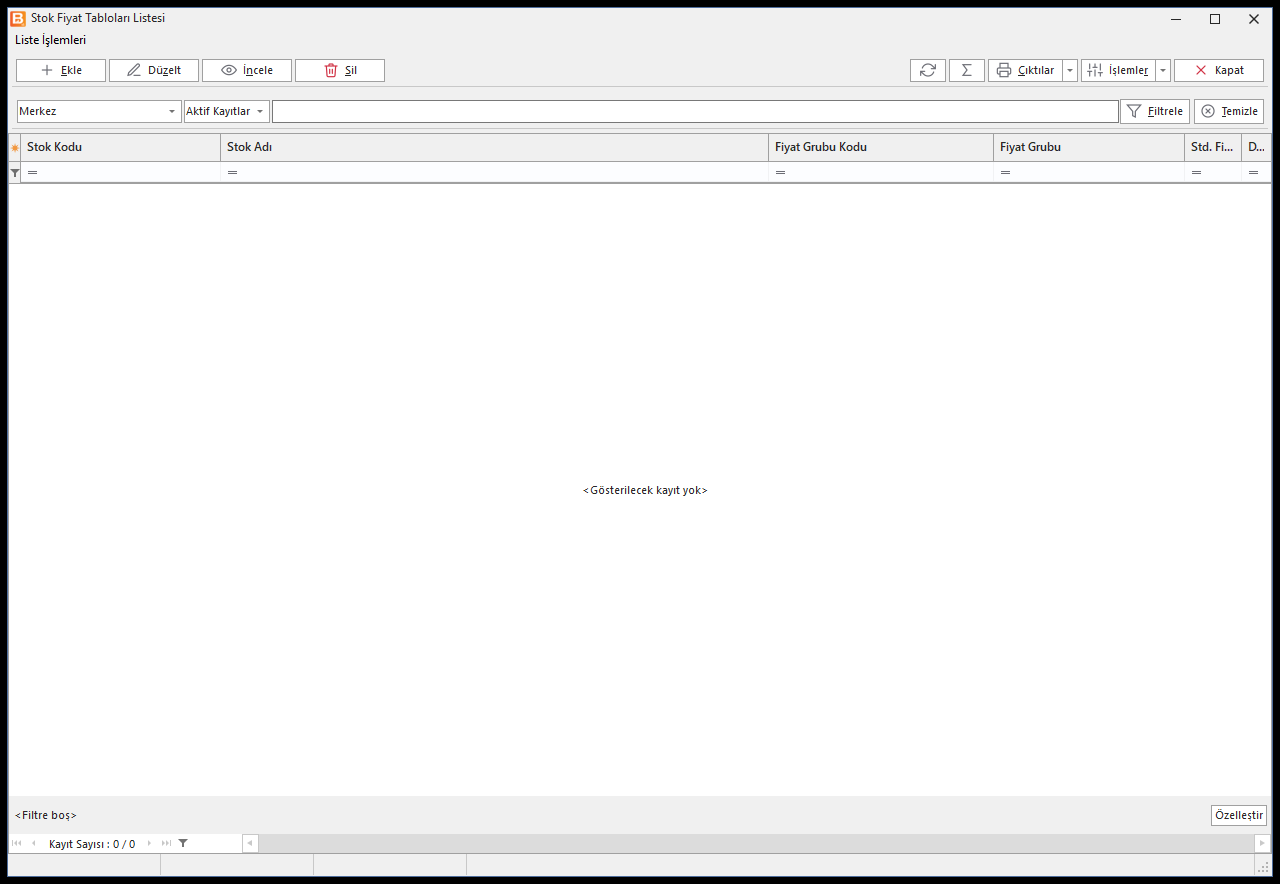Click the Stok Adı filter row cell
This screenshot has width=1280, height=884.
tap(494, 172)
